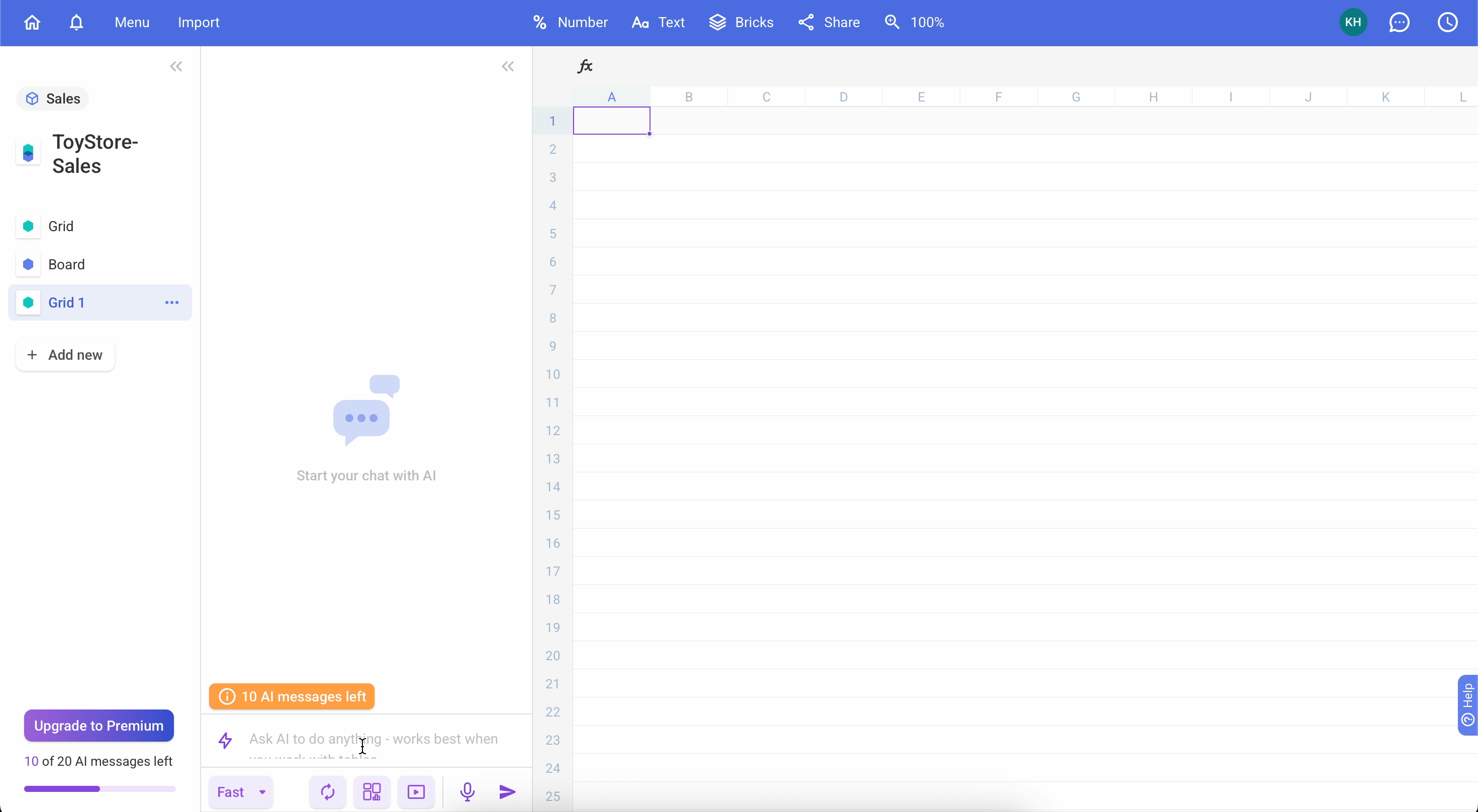This screenshot has width=1478, height=812.
Task: Open more options for Grid 1
Action: point(171,302)
